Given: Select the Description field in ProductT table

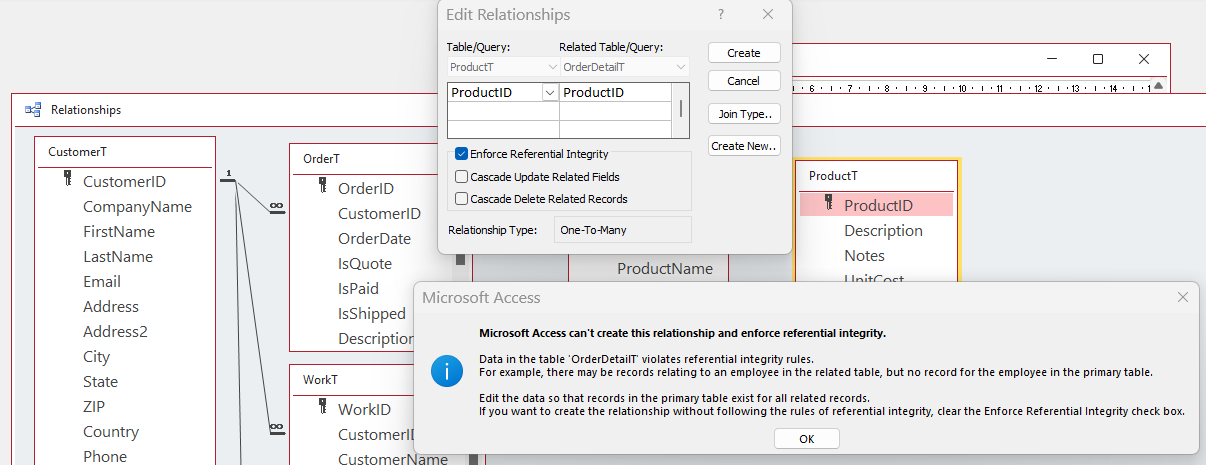Looking at the screenshot, I should pos(883,230).
